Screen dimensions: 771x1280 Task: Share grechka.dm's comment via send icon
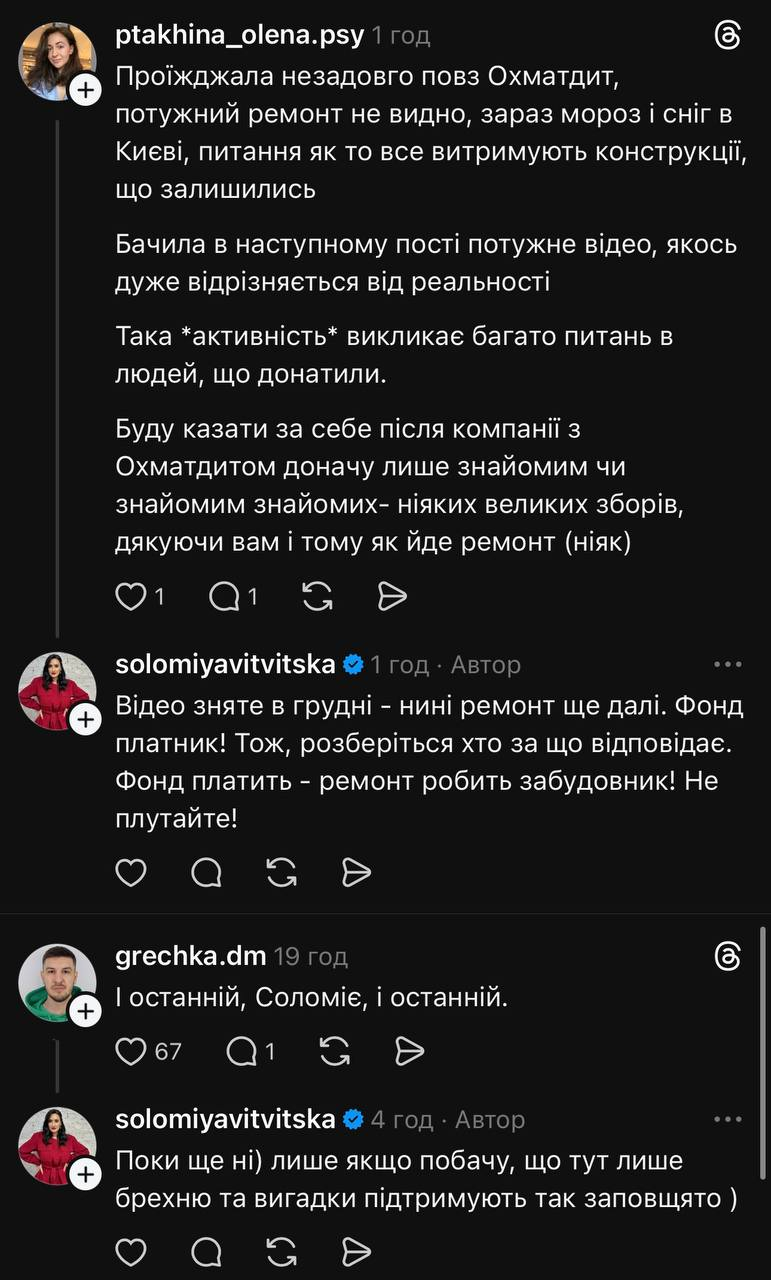coord(410,1051)
